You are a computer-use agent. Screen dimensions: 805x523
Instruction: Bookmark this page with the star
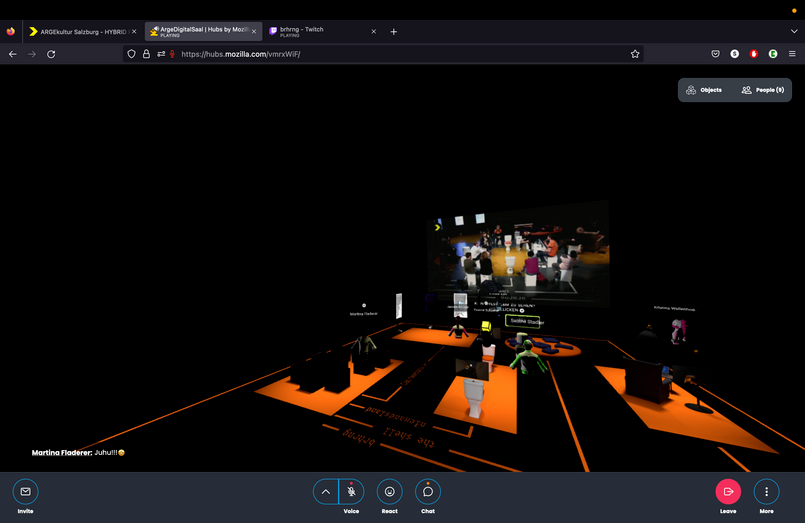pyautogui.click(x=635, y=54)
